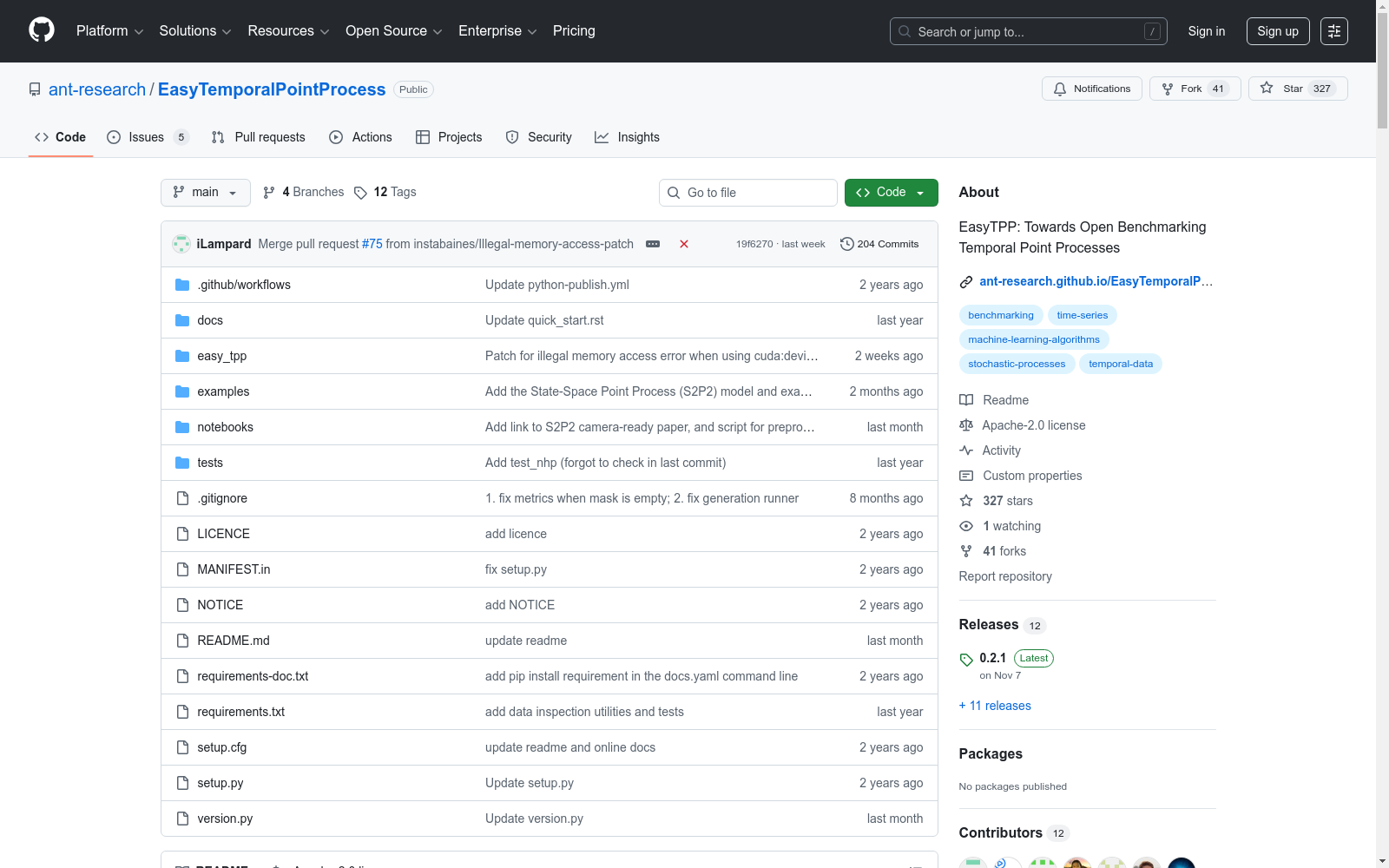The height and width of the screenshot is (868, 1389).
Task: Switch to the Insights tab
Action: pos(627,137)
